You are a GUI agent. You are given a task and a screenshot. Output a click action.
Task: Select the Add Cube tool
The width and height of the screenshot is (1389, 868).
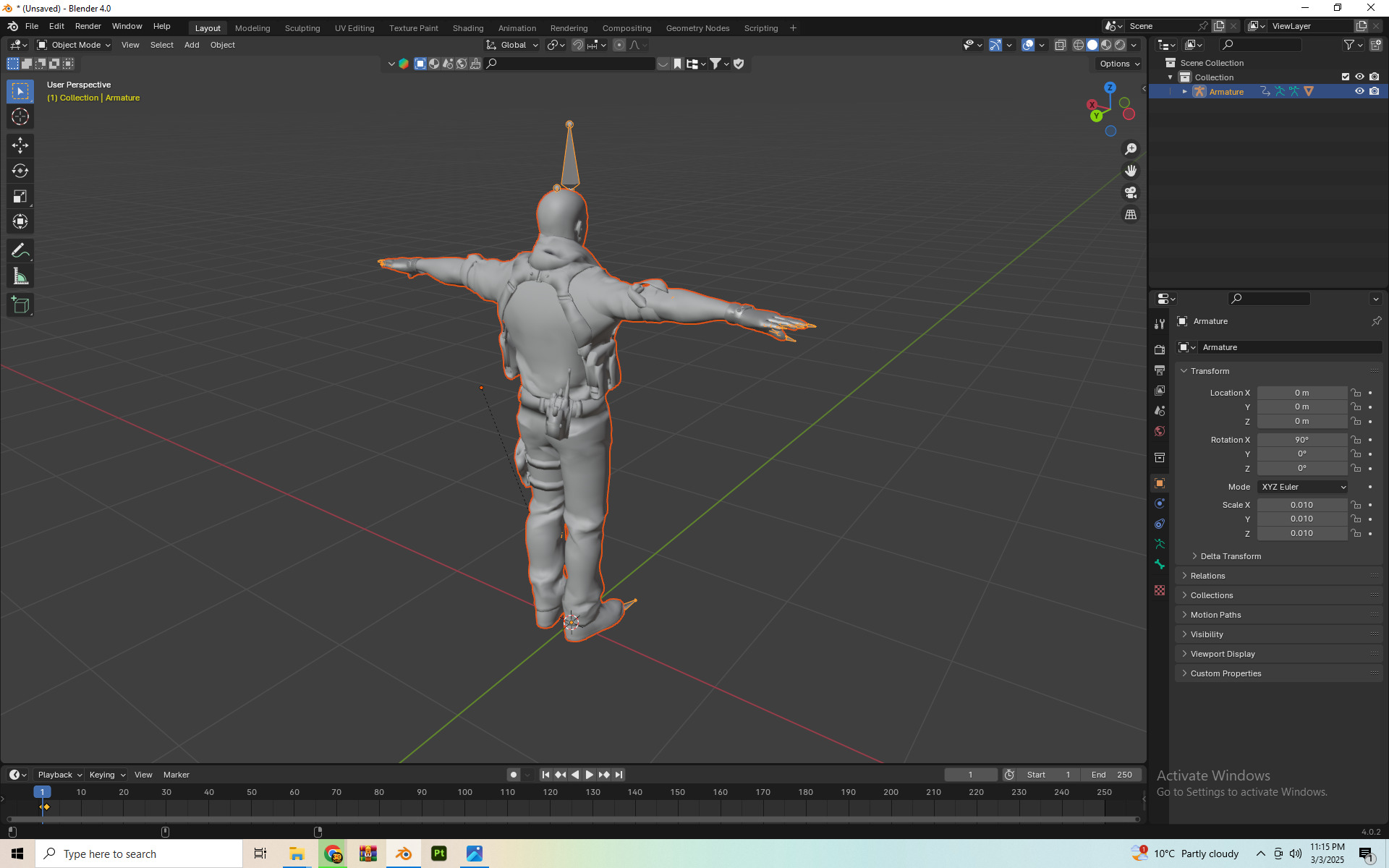coord(20,305)
